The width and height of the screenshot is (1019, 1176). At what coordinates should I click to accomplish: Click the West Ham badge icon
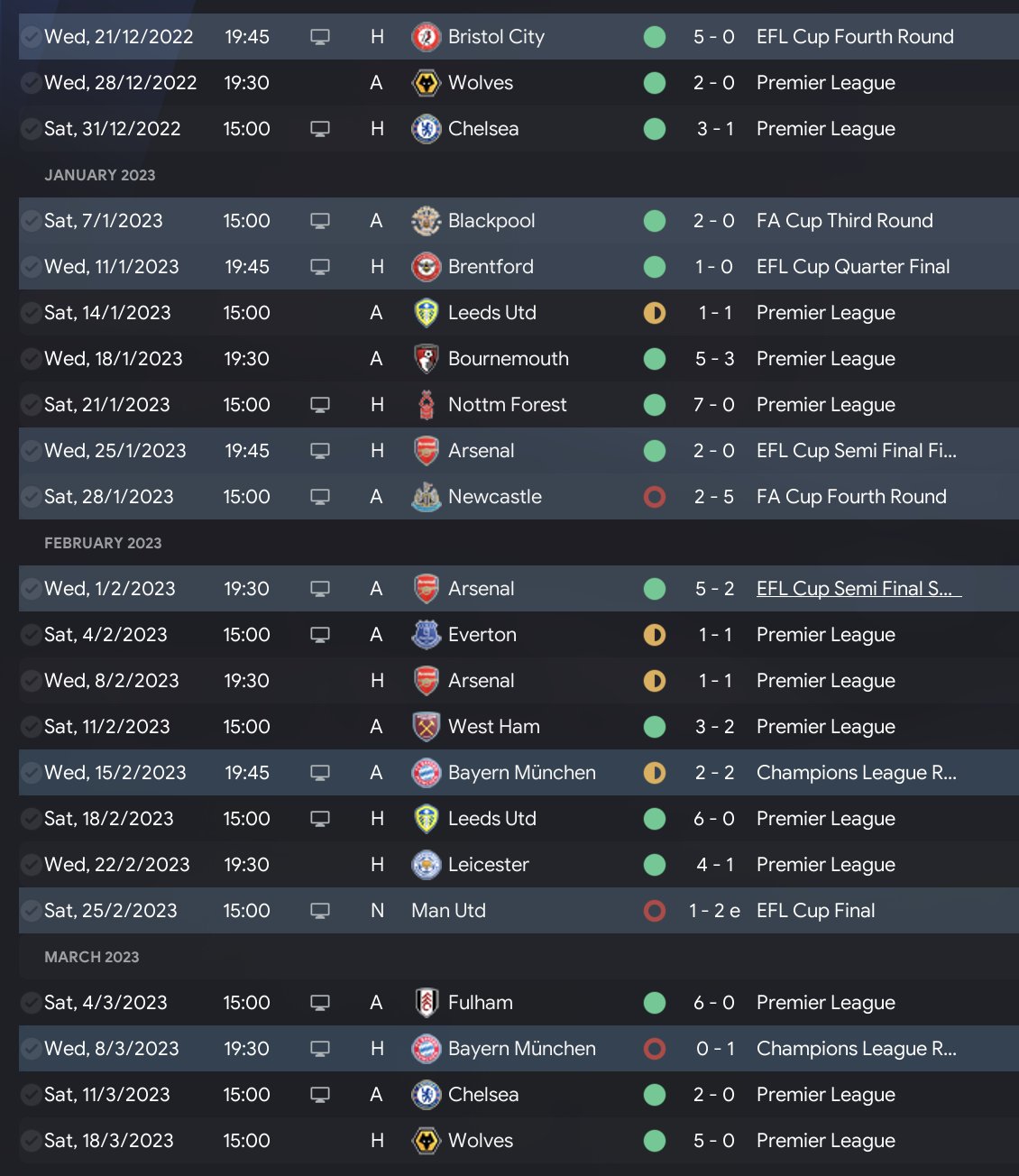(426, 727)
